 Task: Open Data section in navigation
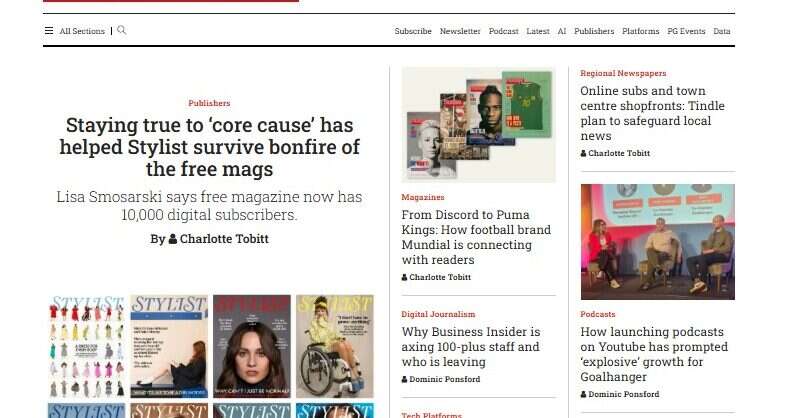(x=721, y=31)
